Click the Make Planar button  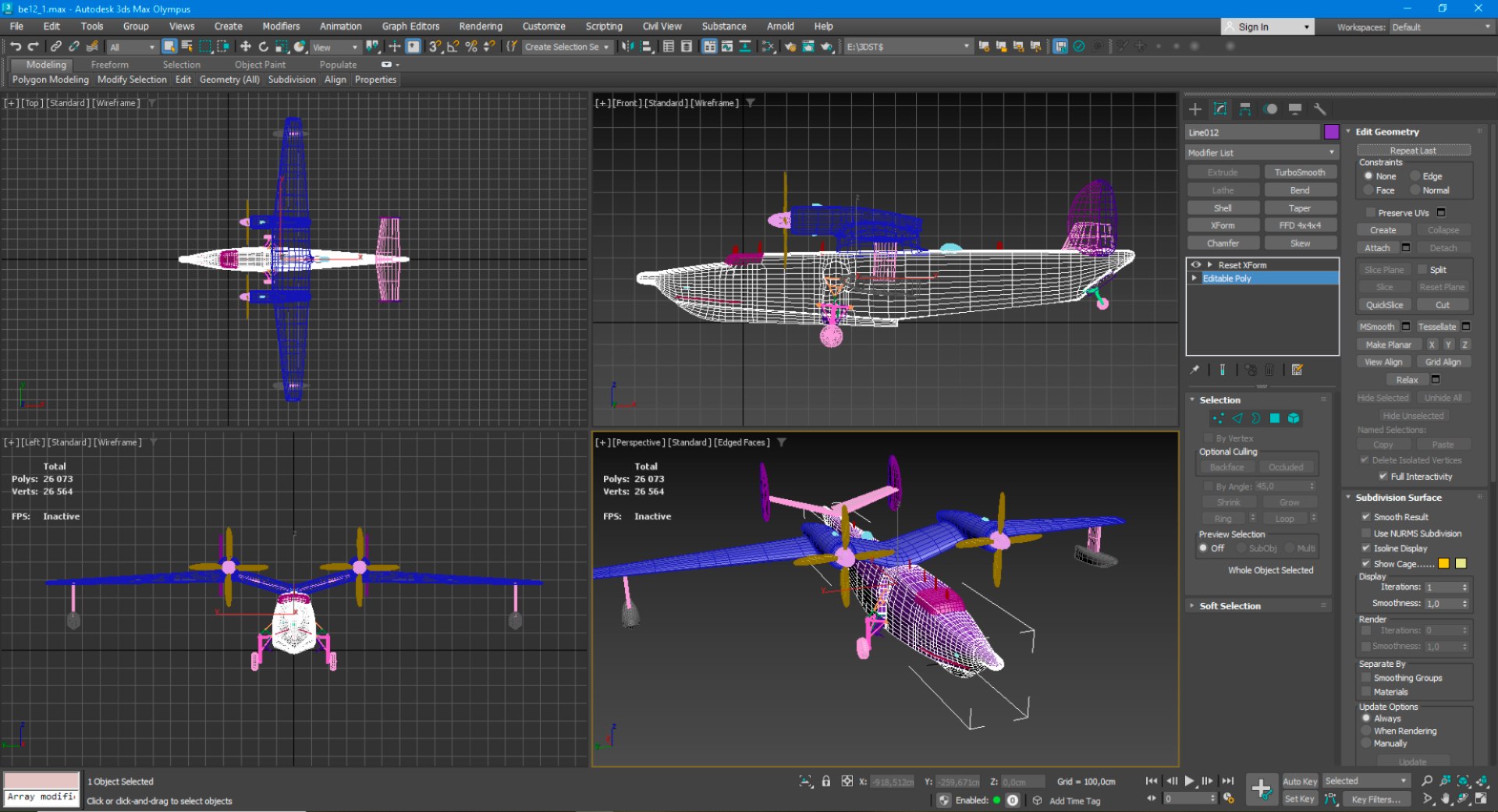(x=1388, y=345)
